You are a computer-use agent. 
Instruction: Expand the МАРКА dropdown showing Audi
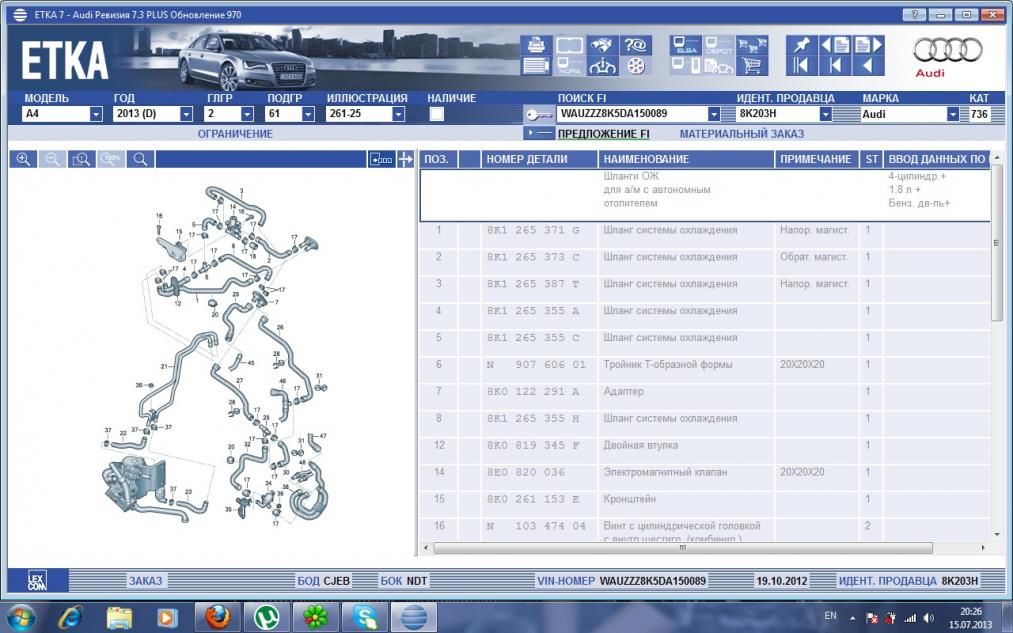952,114
